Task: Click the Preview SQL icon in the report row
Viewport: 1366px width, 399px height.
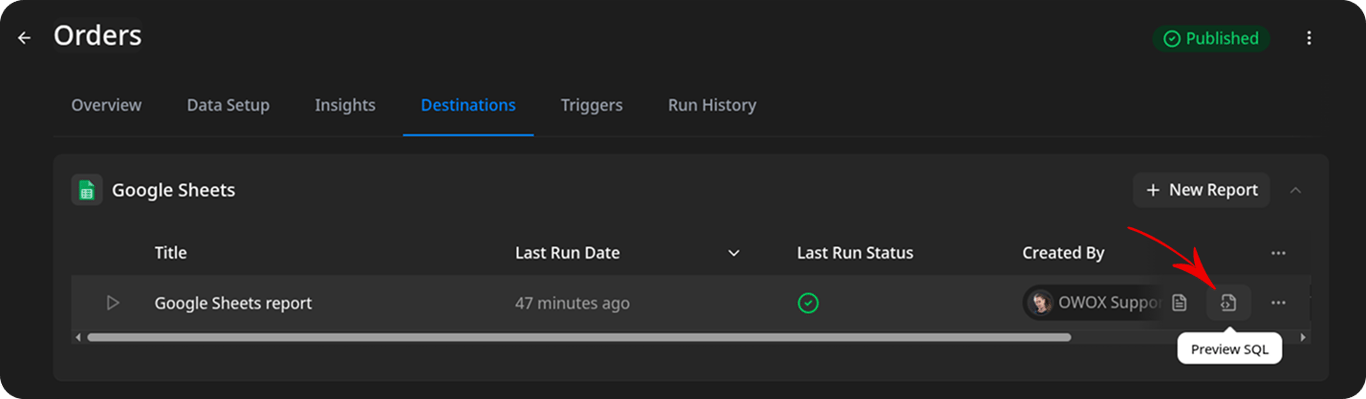Action: pyautogui.click(x=1229, y=303)
